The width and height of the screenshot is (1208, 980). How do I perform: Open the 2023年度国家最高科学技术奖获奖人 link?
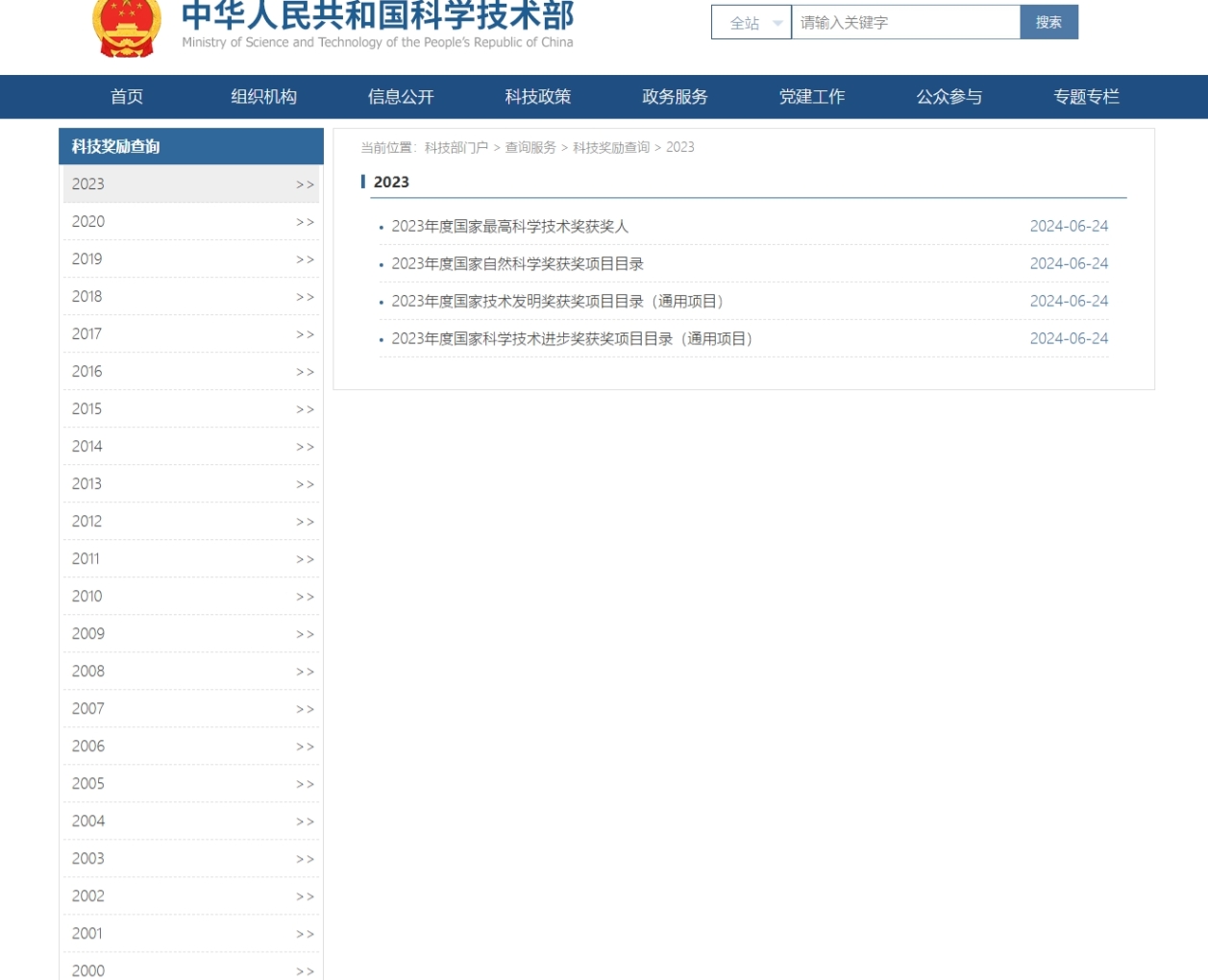coord(509,227)
